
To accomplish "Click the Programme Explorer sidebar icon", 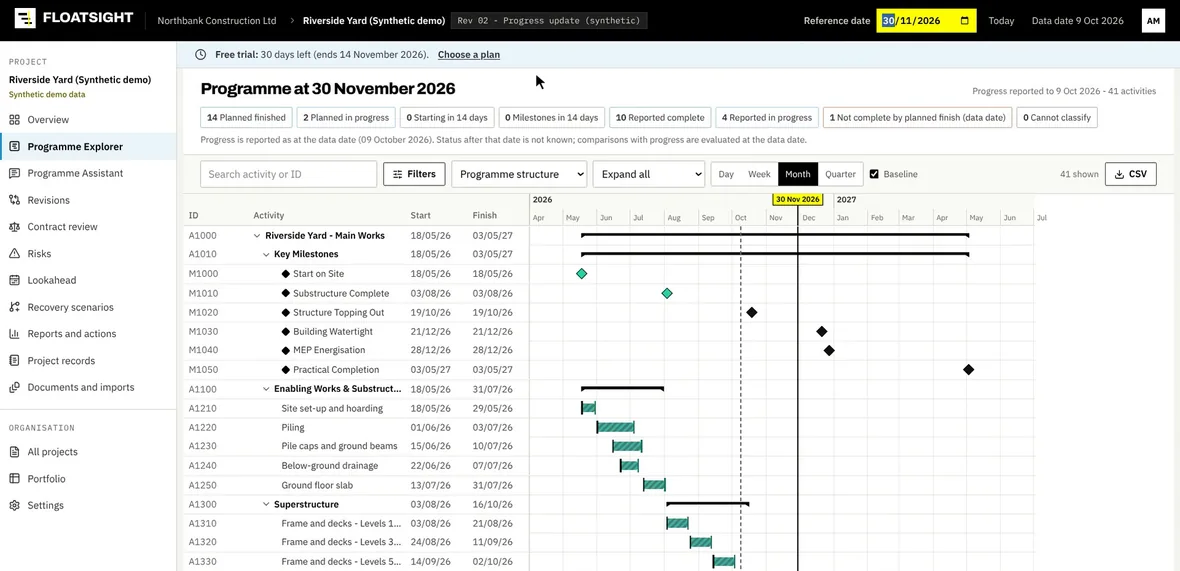I will [14, 147].
